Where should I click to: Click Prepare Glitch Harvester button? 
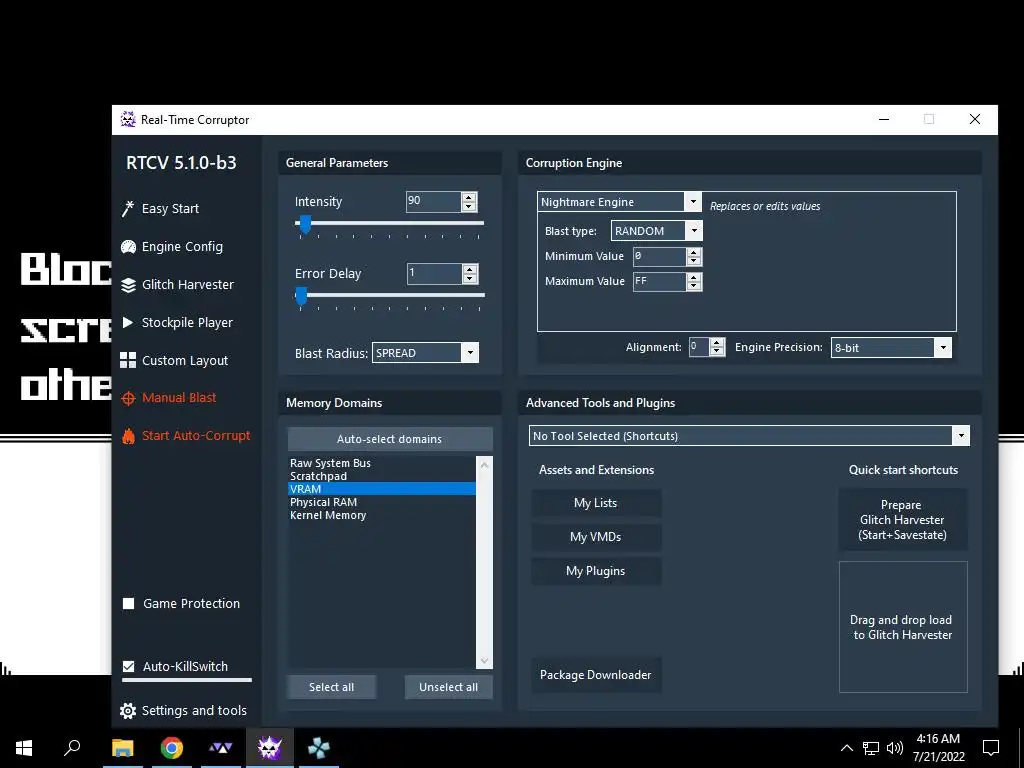click(x=903, y=520)
